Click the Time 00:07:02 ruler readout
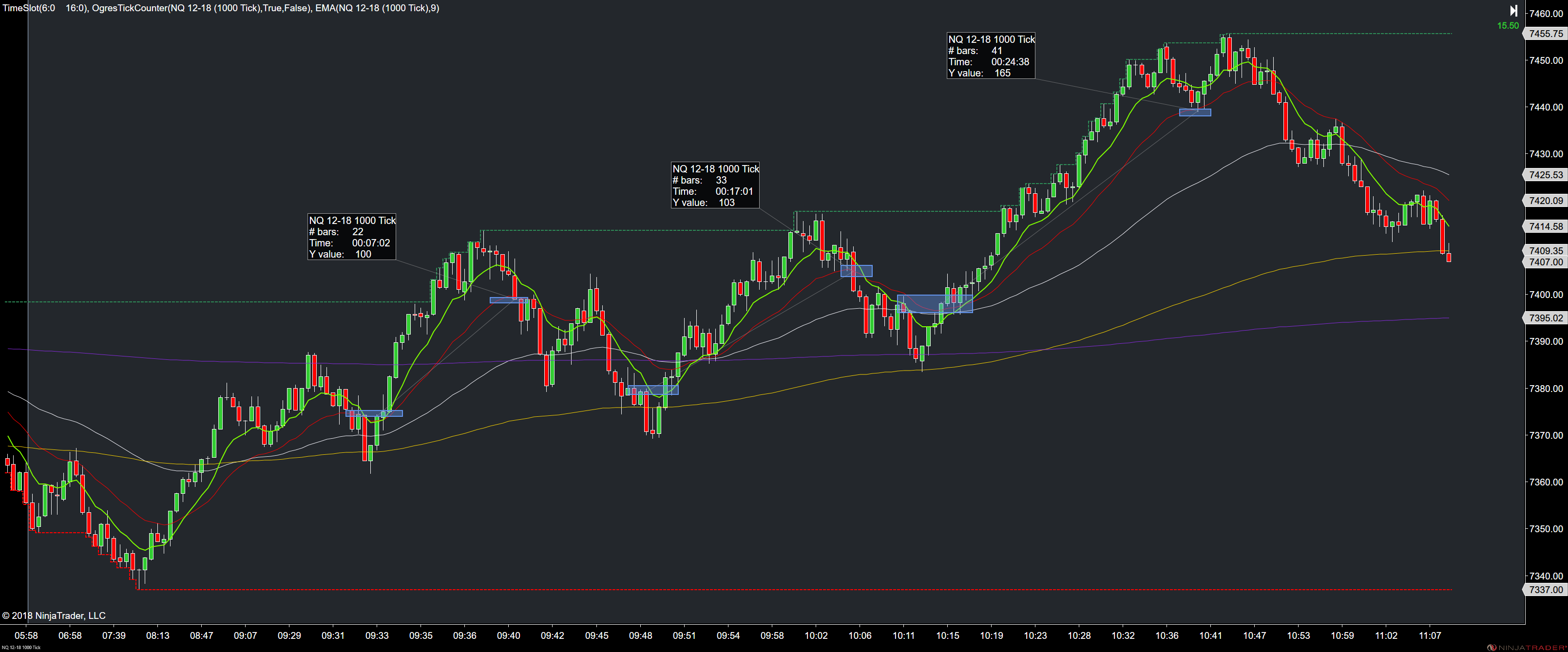This screenshot has height=652, width=1568. pyautogui.click(x=349, y=243)
